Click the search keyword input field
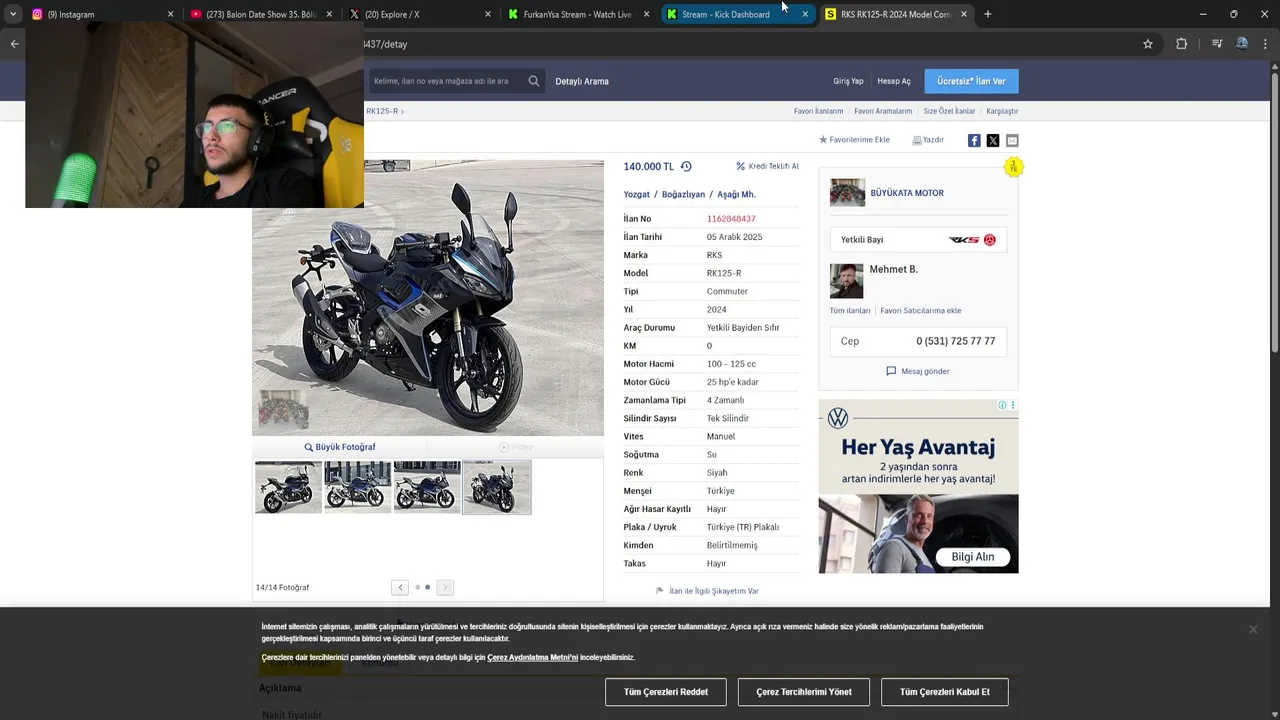This screenshot has height=720, width=1280. coord(445,81)
